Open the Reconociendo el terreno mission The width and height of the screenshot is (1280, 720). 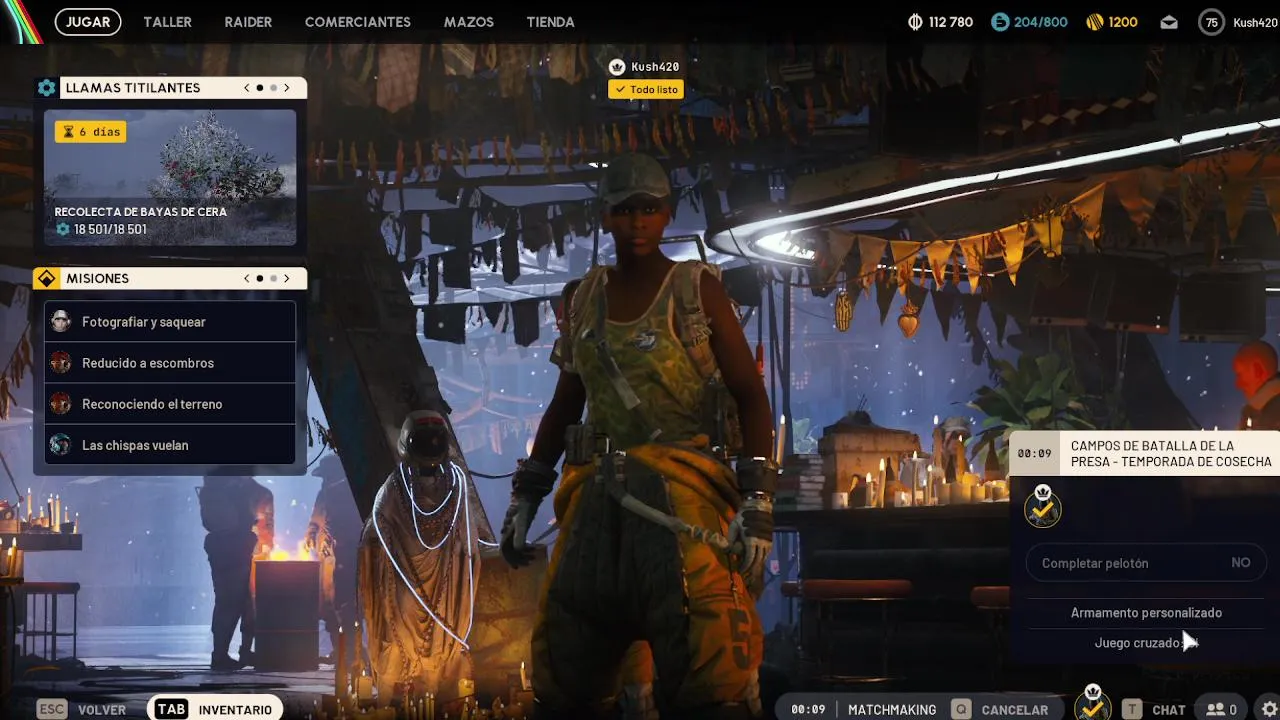coord(170,404)
